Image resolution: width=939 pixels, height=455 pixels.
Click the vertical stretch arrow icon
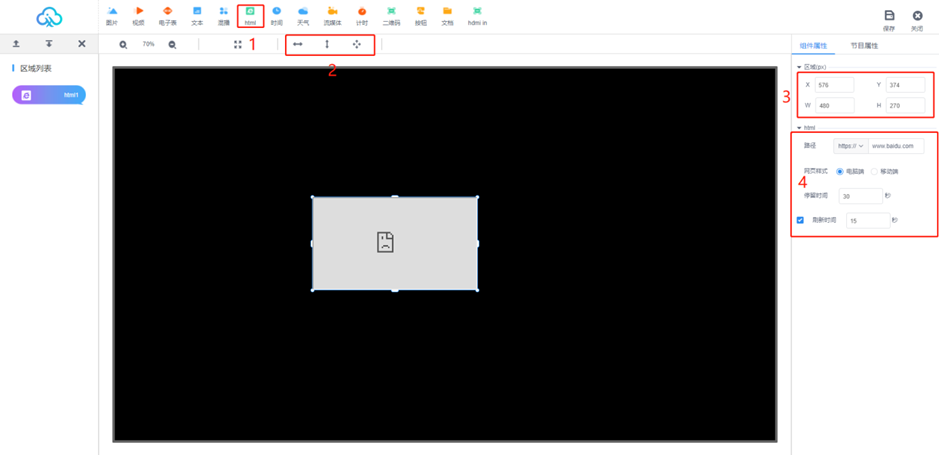coord(327,45)
